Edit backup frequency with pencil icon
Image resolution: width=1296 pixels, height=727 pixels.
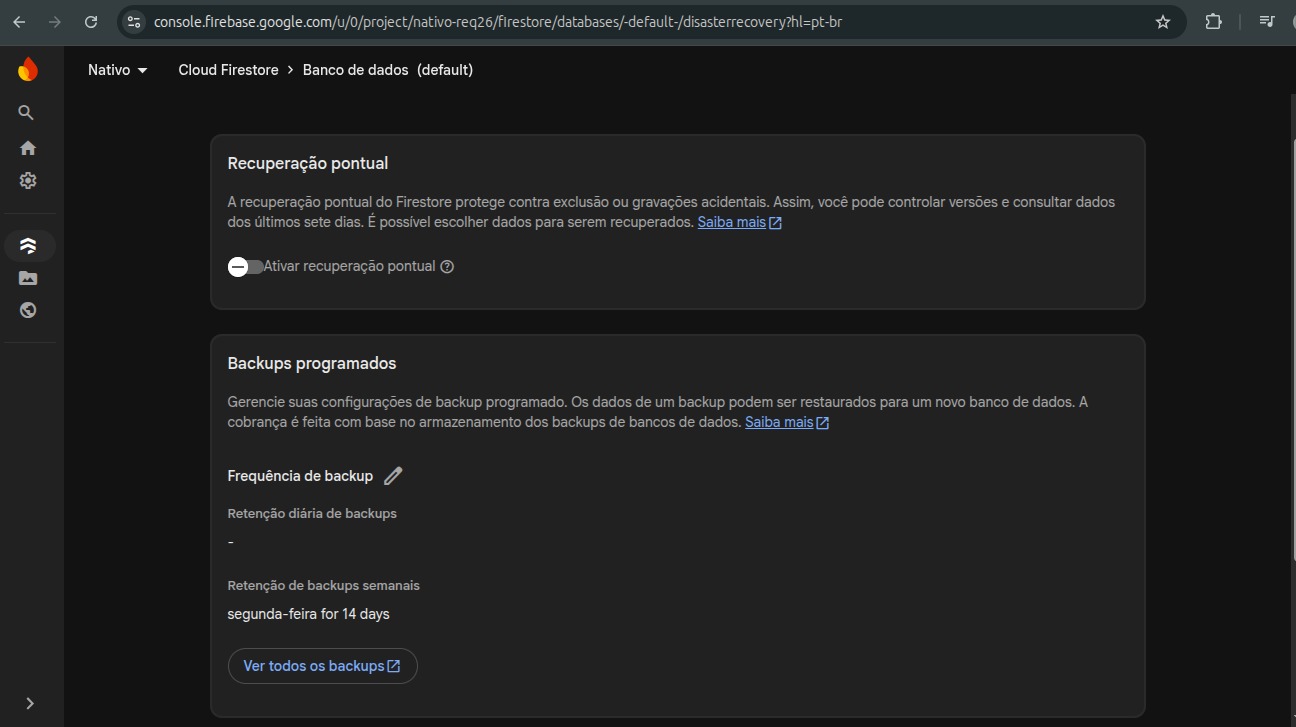393,476
